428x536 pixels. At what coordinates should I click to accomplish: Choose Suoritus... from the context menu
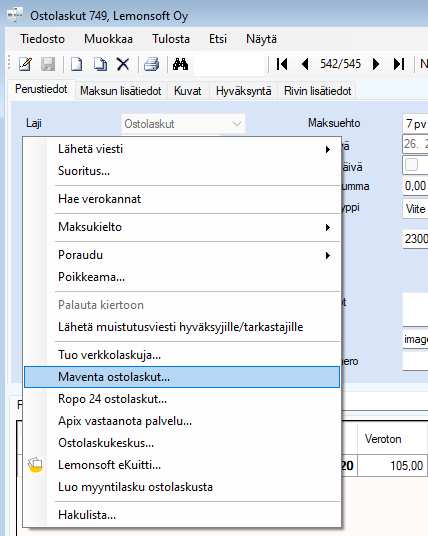click(x=182, y=171)
